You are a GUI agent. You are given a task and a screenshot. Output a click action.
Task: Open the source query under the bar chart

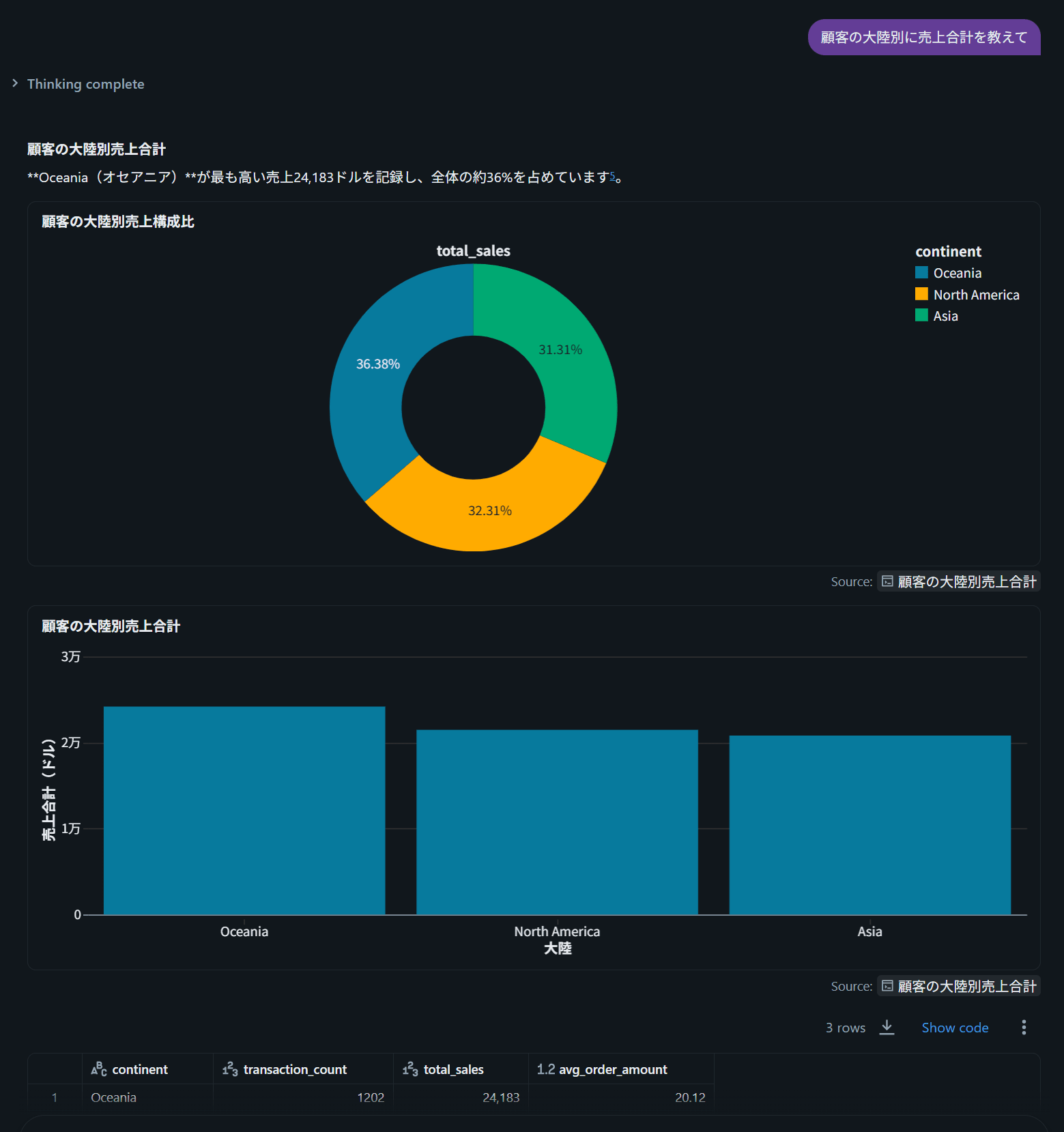point(958,986)
